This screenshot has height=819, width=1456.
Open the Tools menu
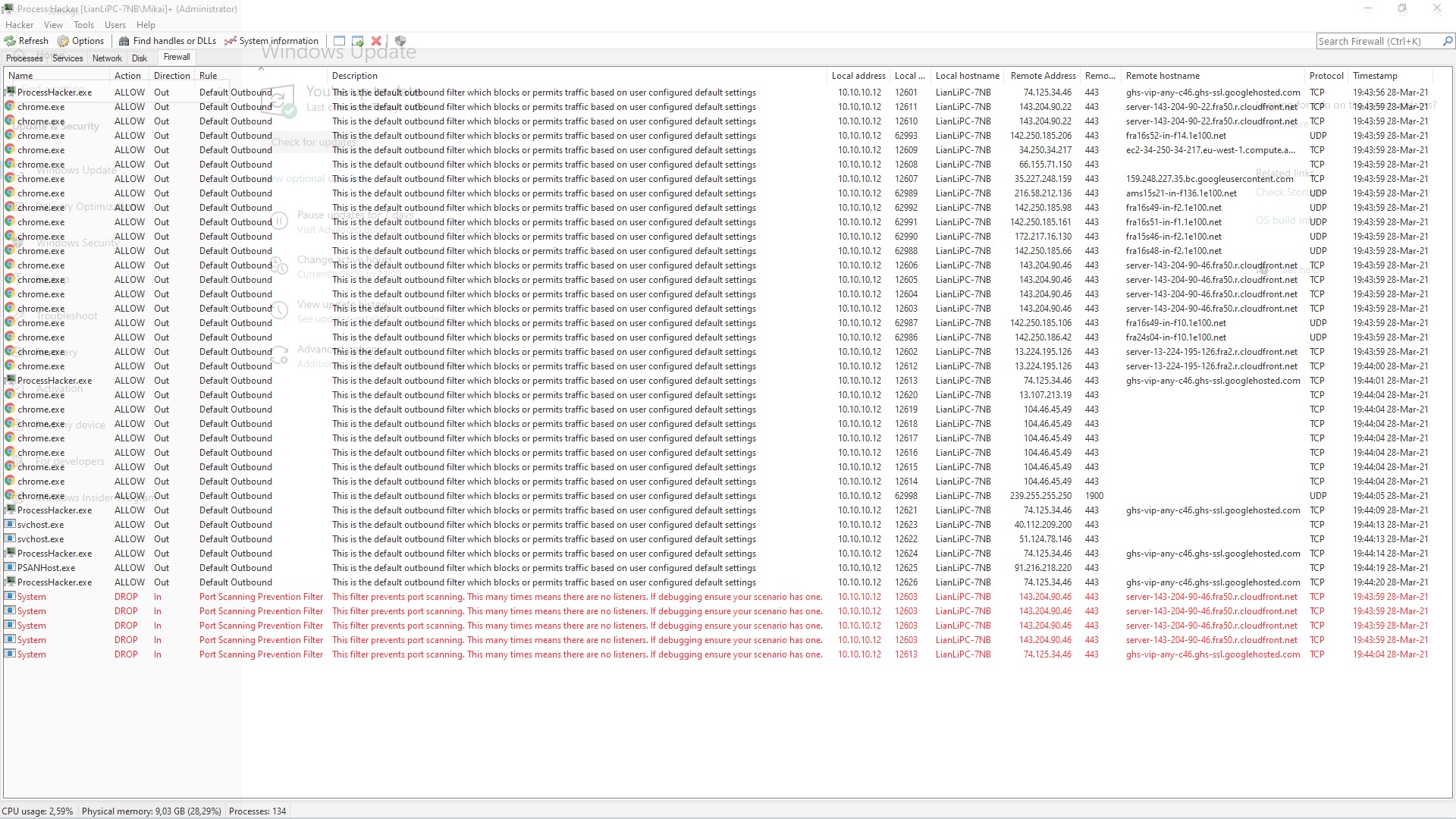83,25
